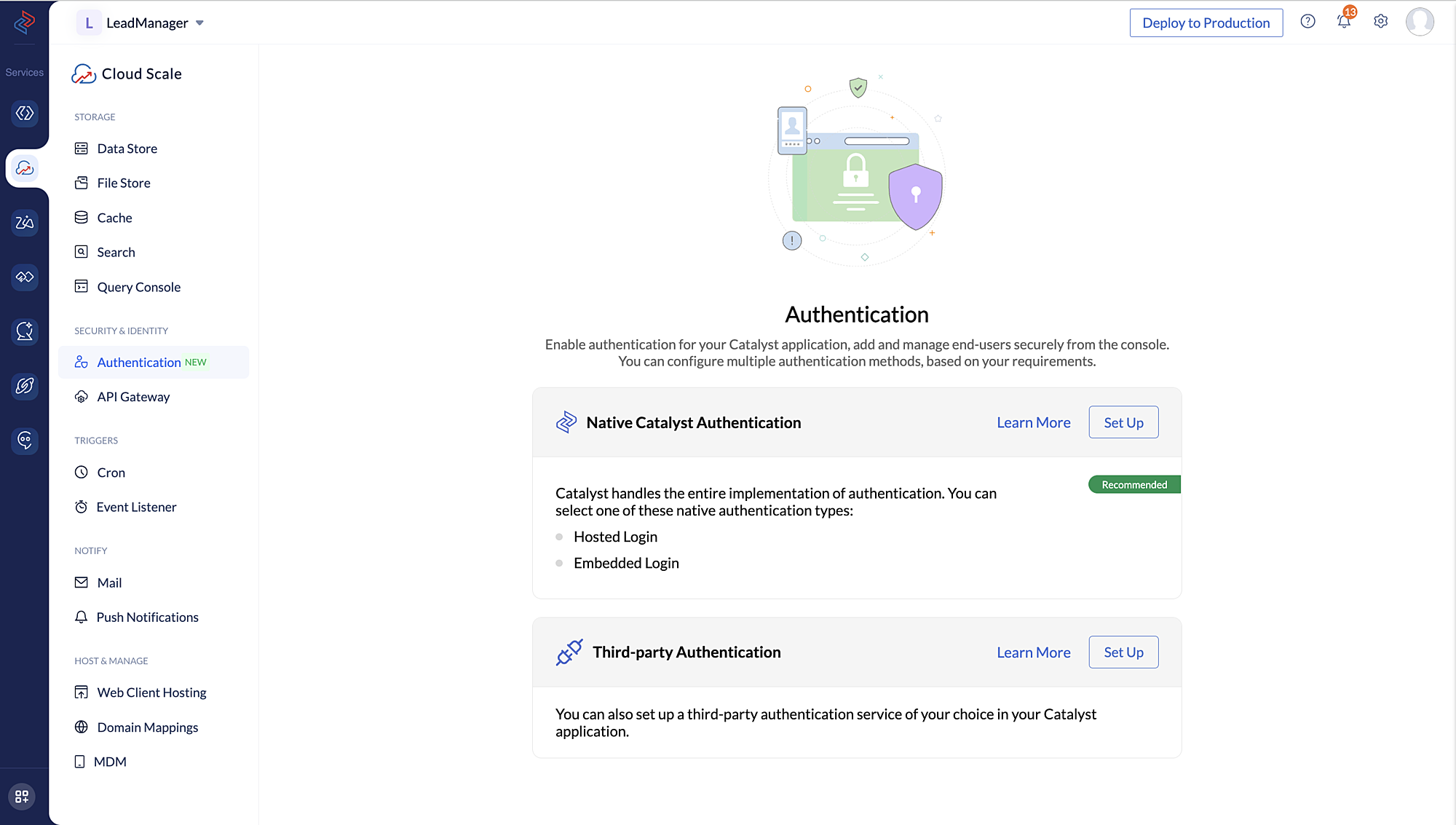The width and height of the screenshot is (1456, 825).
Task: Click Set Up Native Catalyst Authentication
Action: click(x=1123, y=422)
